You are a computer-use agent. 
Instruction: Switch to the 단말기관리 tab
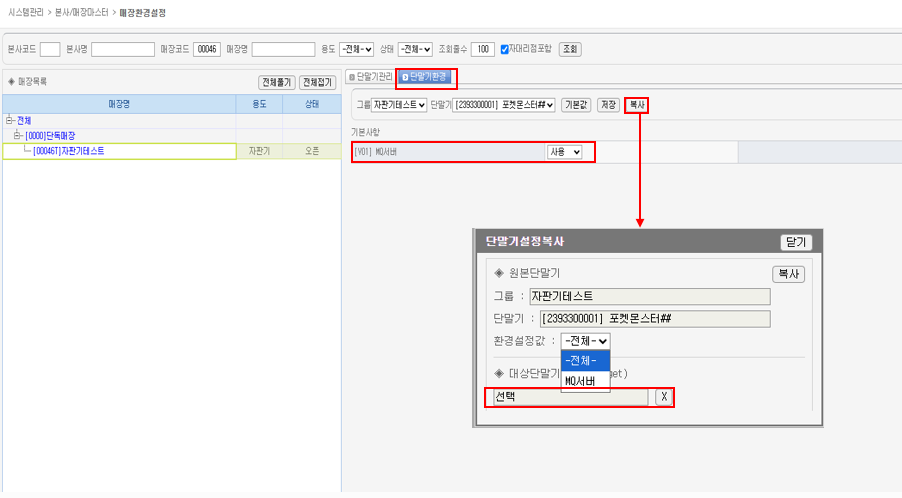click(x=370, y=76)
